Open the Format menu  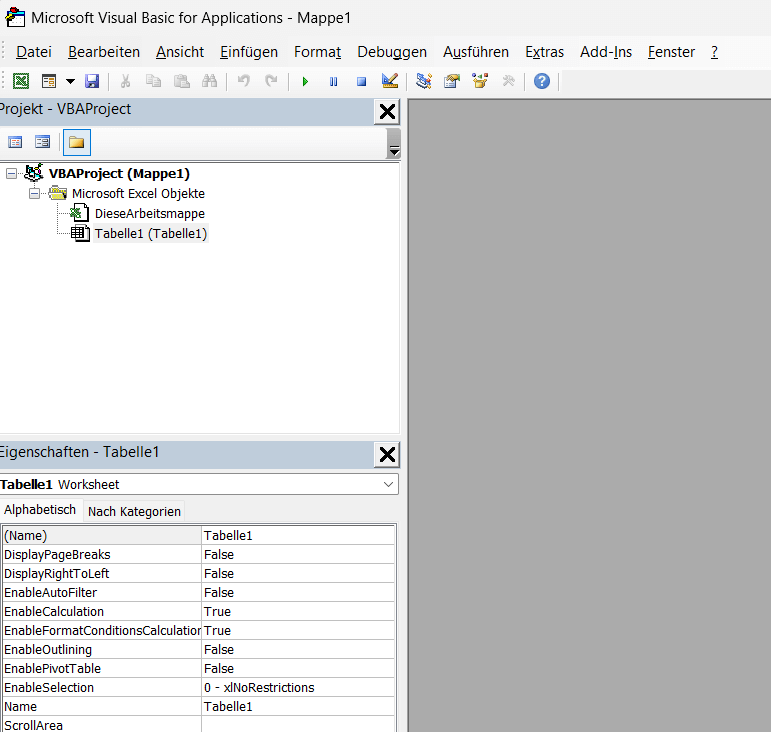318,52
